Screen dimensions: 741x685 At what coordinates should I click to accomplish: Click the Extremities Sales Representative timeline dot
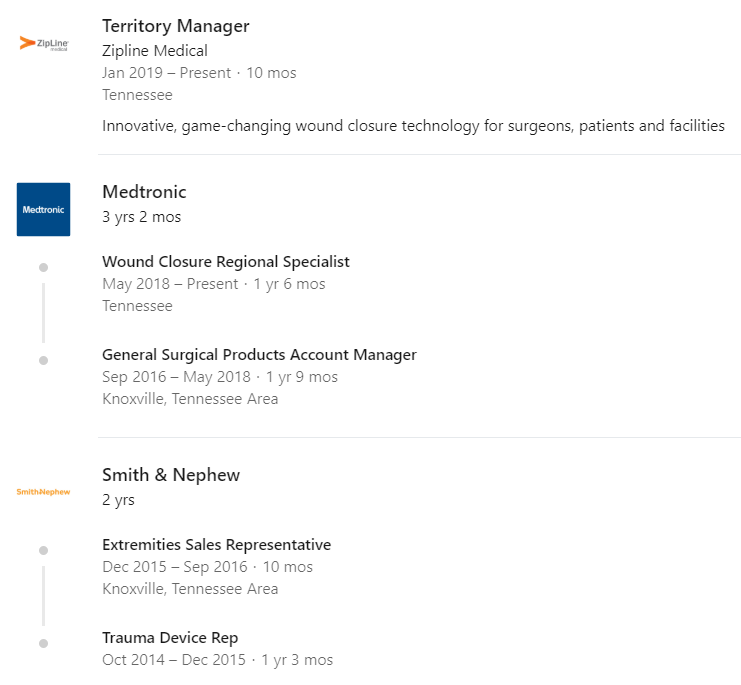click(43, 550)
